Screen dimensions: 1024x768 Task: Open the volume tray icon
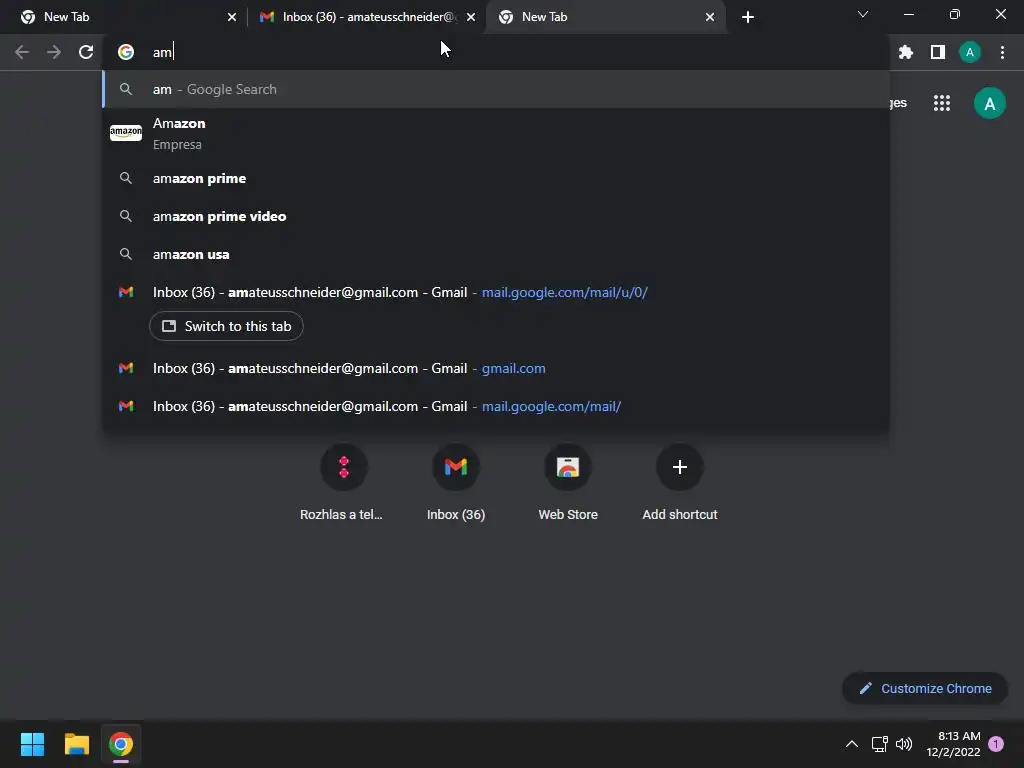coord(904,744)
